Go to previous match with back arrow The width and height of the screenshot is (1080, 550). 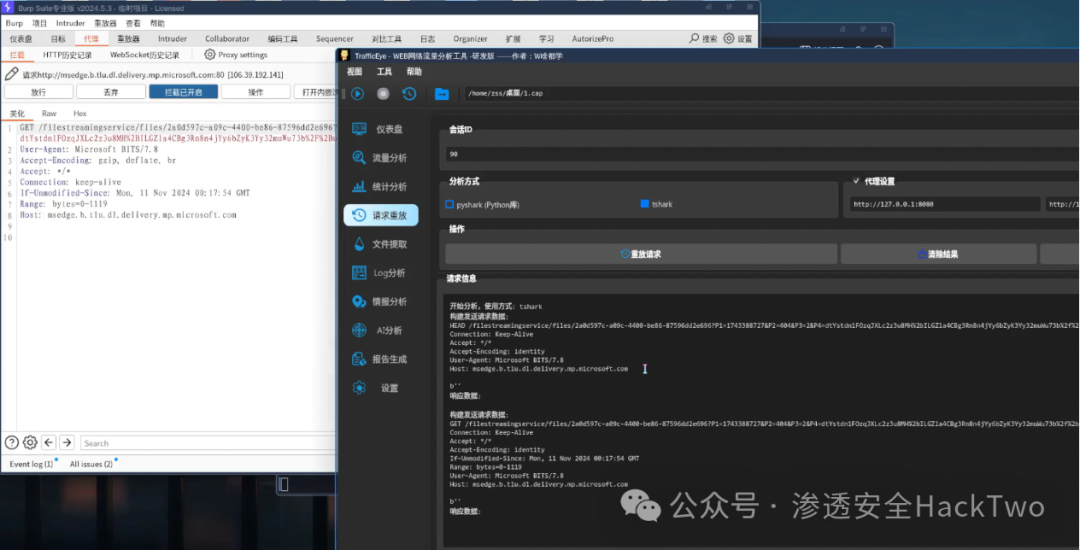pyautogui.click(x=48, y=443)
